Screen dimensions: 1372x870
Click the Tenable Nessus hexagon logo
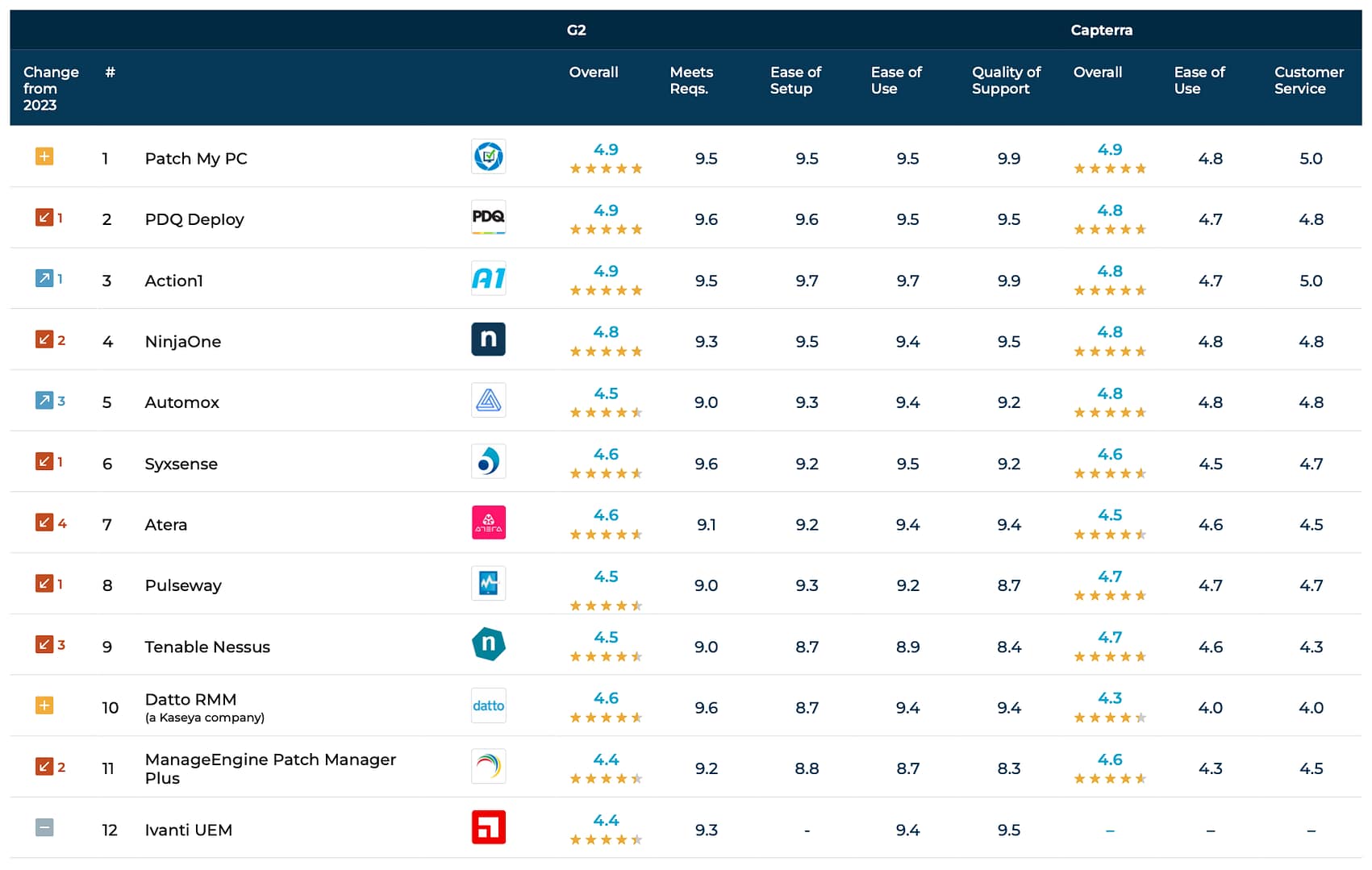click(488, 644)
